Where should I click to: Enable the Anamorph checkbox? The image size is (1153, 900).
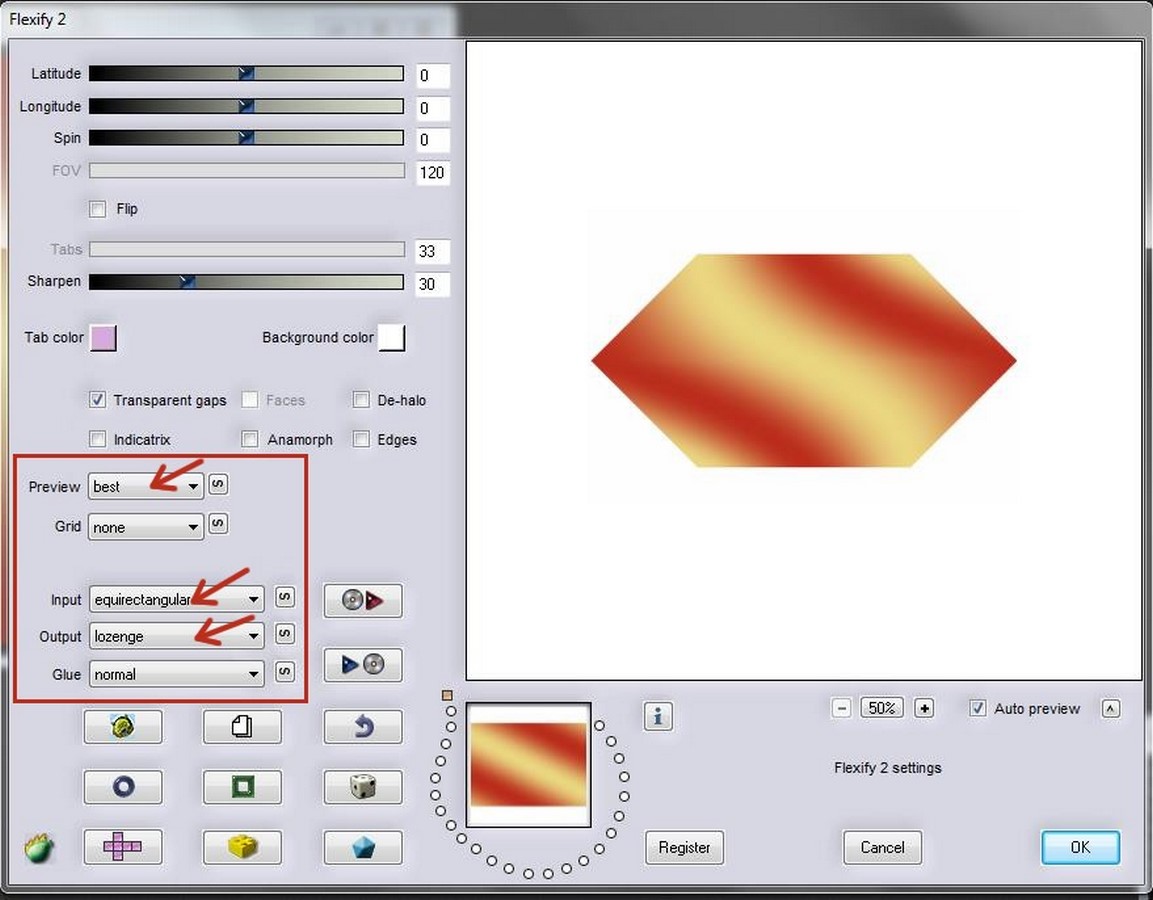tap(250, 439)
